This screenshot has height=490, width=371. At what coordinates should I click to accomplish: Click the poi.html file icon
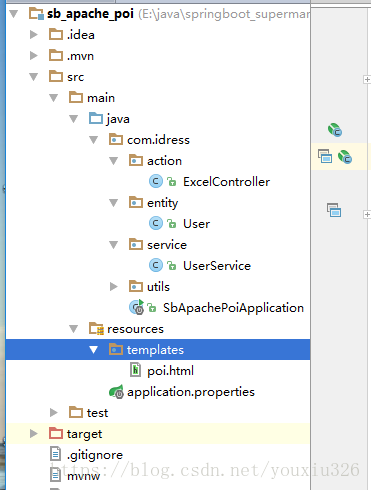(135, 370)
